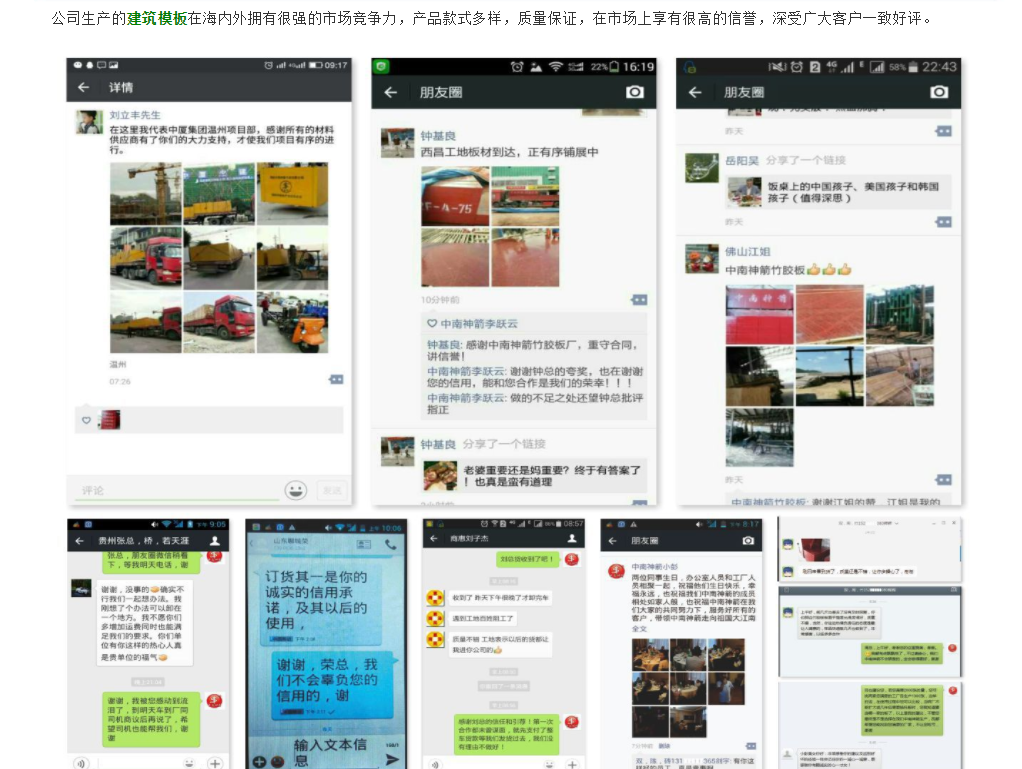Tap back arrow in 详情 screen header
This screenshot has width=1022, height=769.
point(84,88)
